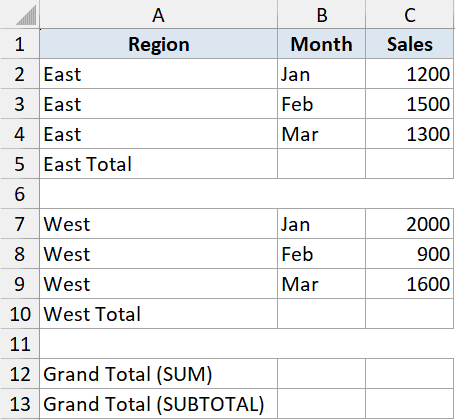Click Jan in row 2
This screenshot has width=455, height=420.
click(x=321, y=74)
